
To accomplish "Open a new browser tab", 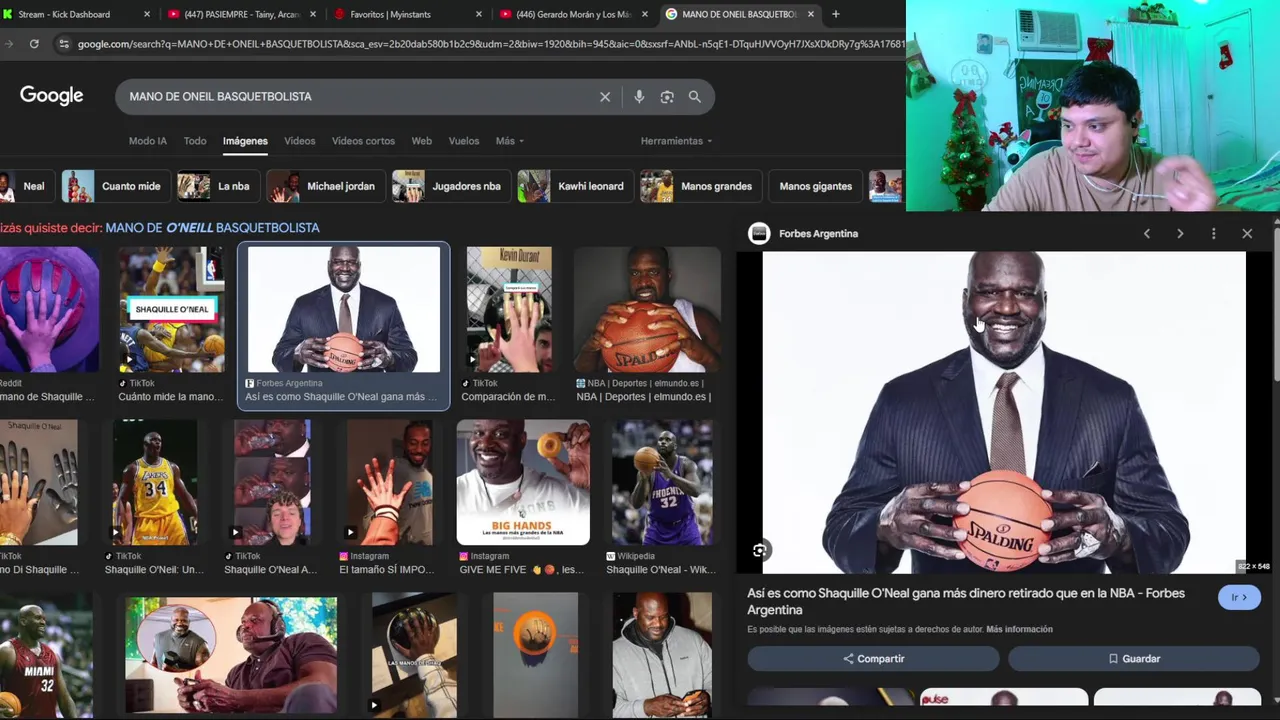I will click(x=836, y=14).
